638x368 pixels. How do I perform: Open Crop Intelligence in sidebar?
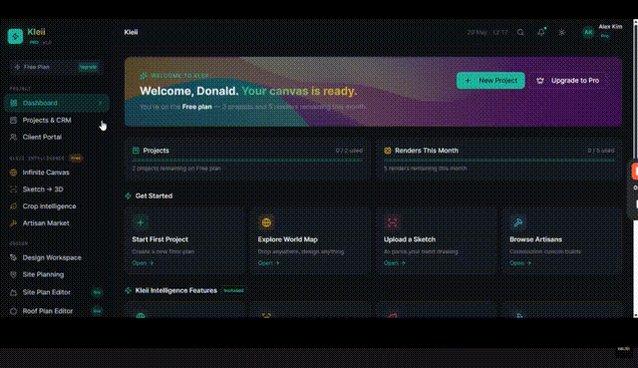(57, 206)
